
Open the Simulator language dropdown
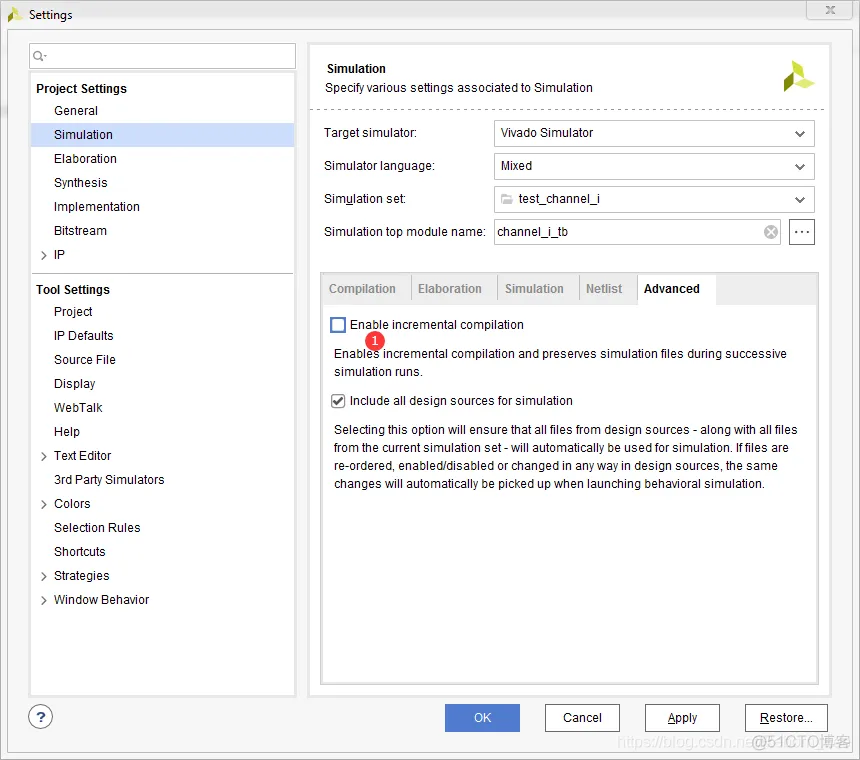click(x=654, y=166)
